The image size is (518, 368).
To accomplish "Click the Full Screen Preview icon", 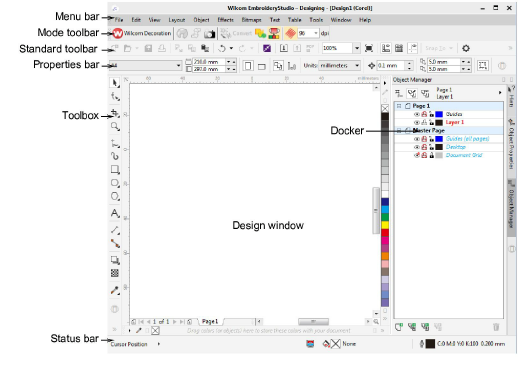I will click(x=369, y=48).
